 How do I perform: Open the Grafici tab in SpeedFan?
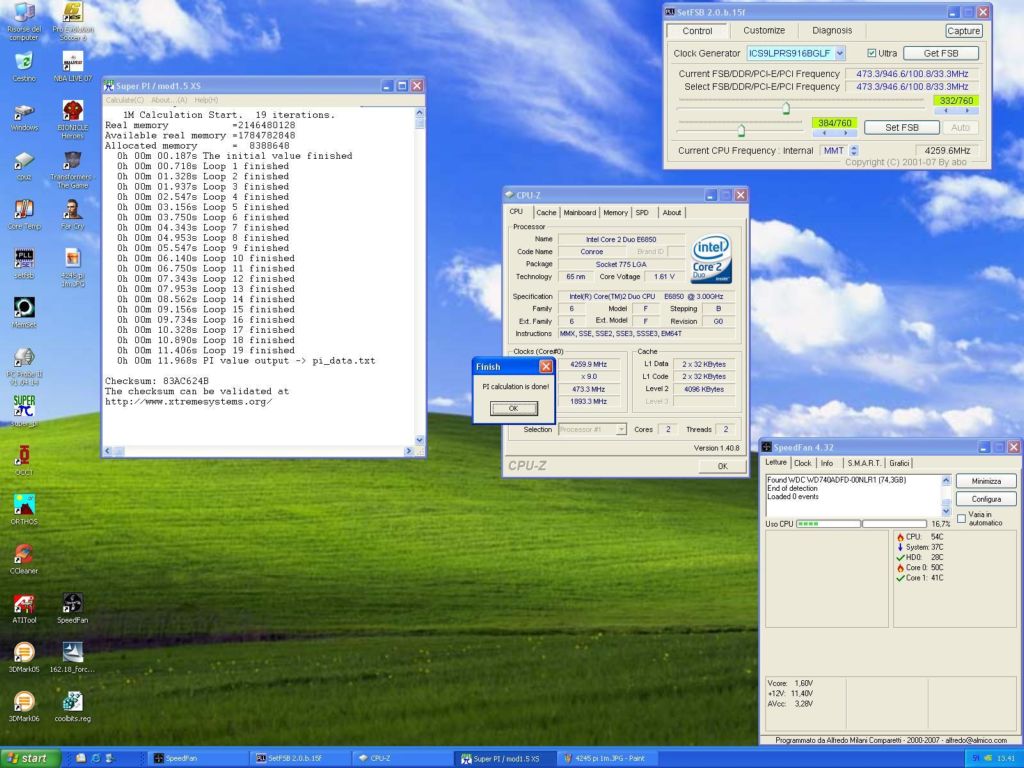(899, 463)
